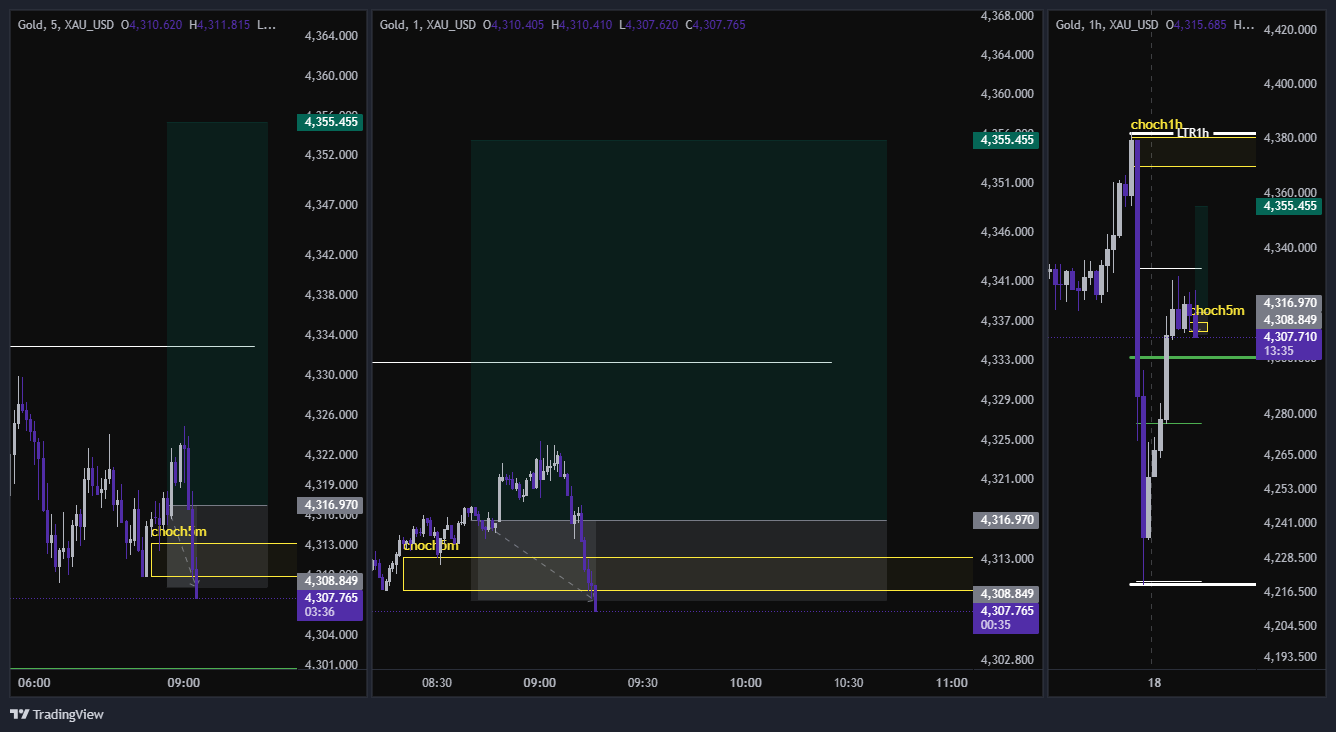Click the 18 date label on the 1h chart
This screenshot has height=732, width=1336.
click(x=1154, y=683)
